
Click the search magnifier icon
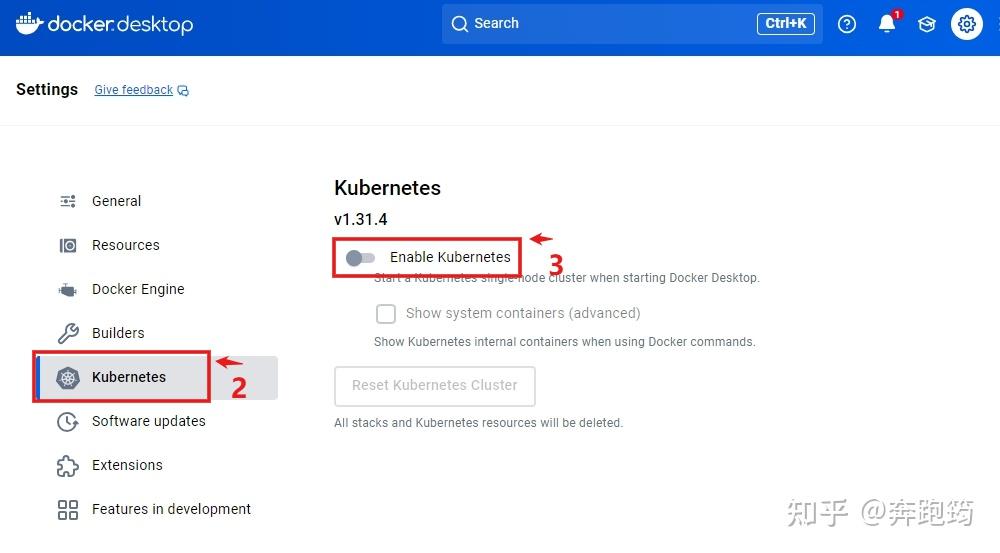pos(459,24)
